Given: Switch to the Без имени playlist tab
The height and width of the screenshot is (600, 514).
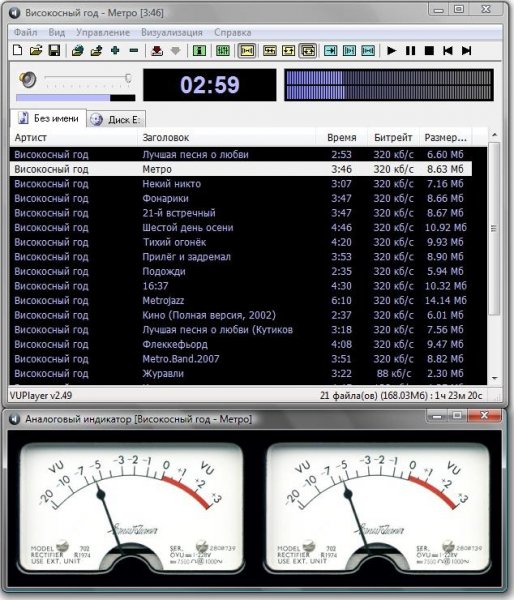Looking at the screenshot, I should [48, 118].
